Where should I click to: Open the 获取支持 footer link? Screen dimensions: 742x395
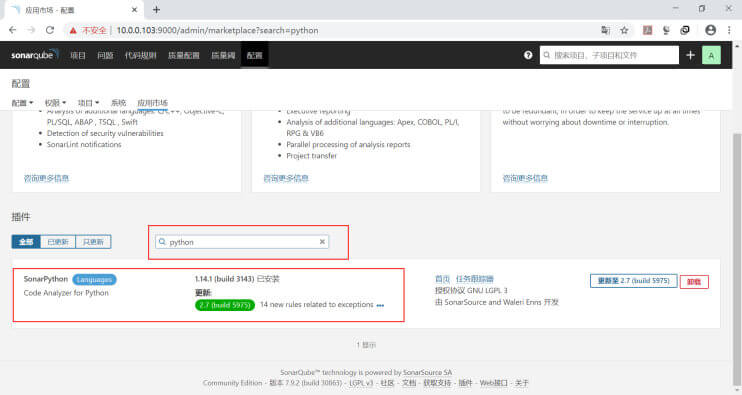coord(437,383)
